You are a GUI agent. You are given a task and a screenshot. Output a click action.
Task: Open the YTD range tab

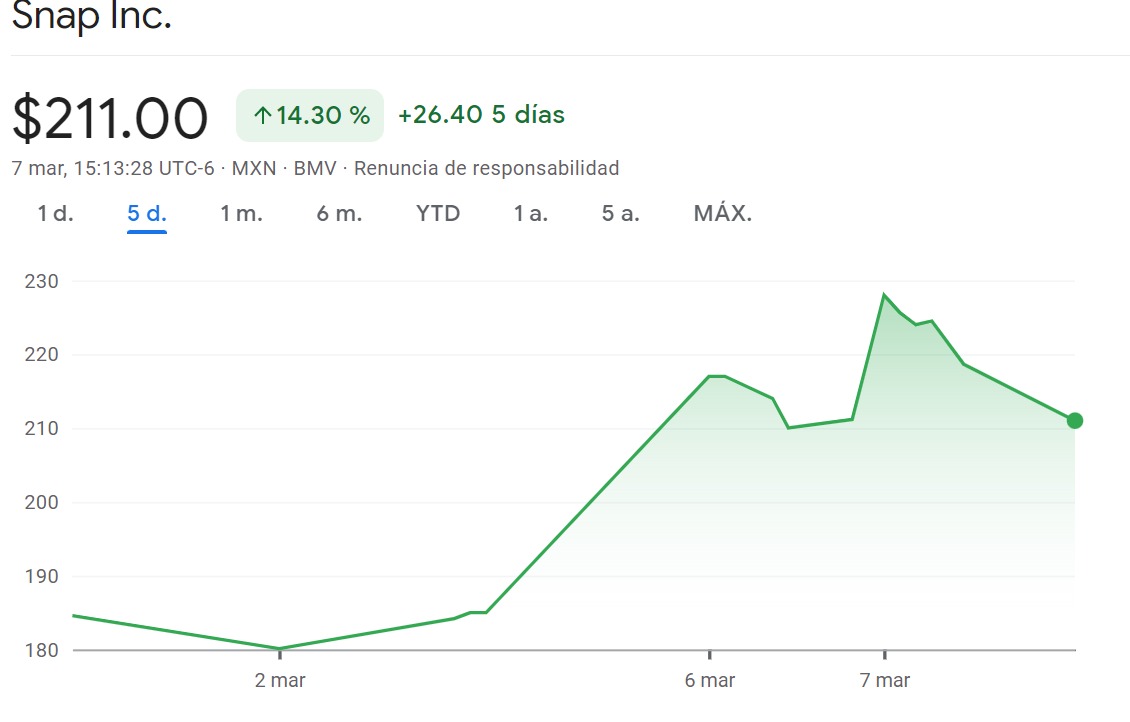(438, 213)
